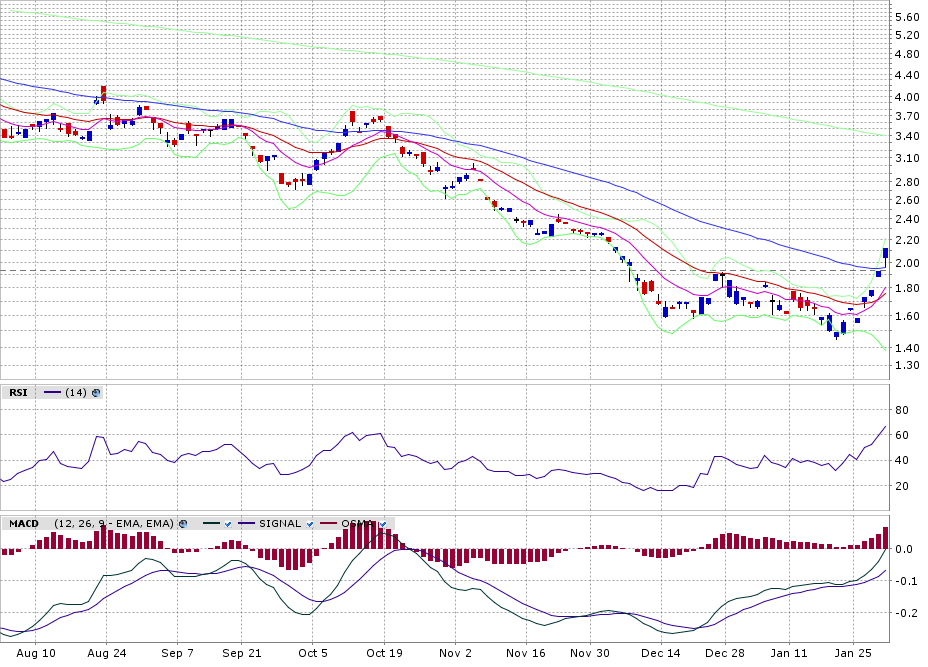Click the Aug 10 date axis label
Screen dimensions: 928x667
point(36,653)
